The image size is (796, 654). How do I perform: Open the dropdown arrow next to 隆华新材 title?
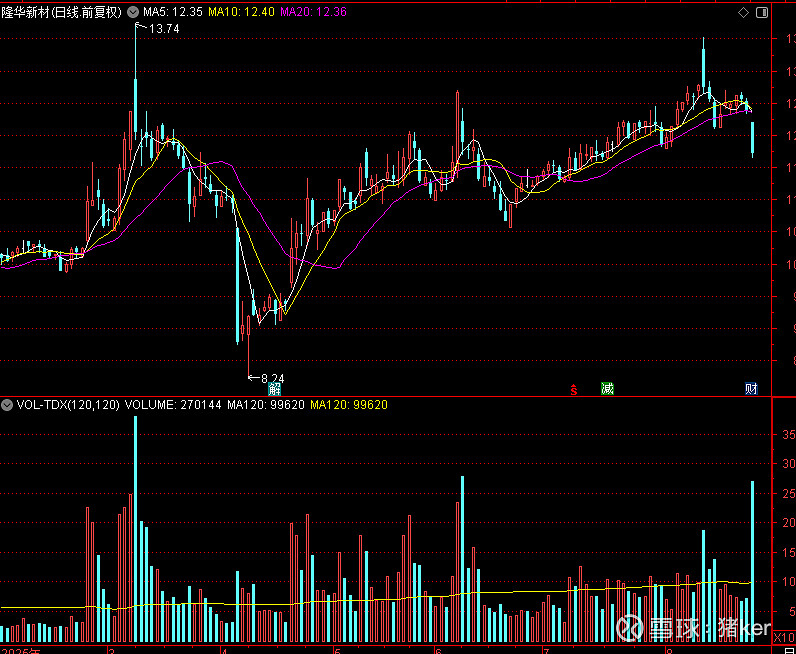(132, 12)
